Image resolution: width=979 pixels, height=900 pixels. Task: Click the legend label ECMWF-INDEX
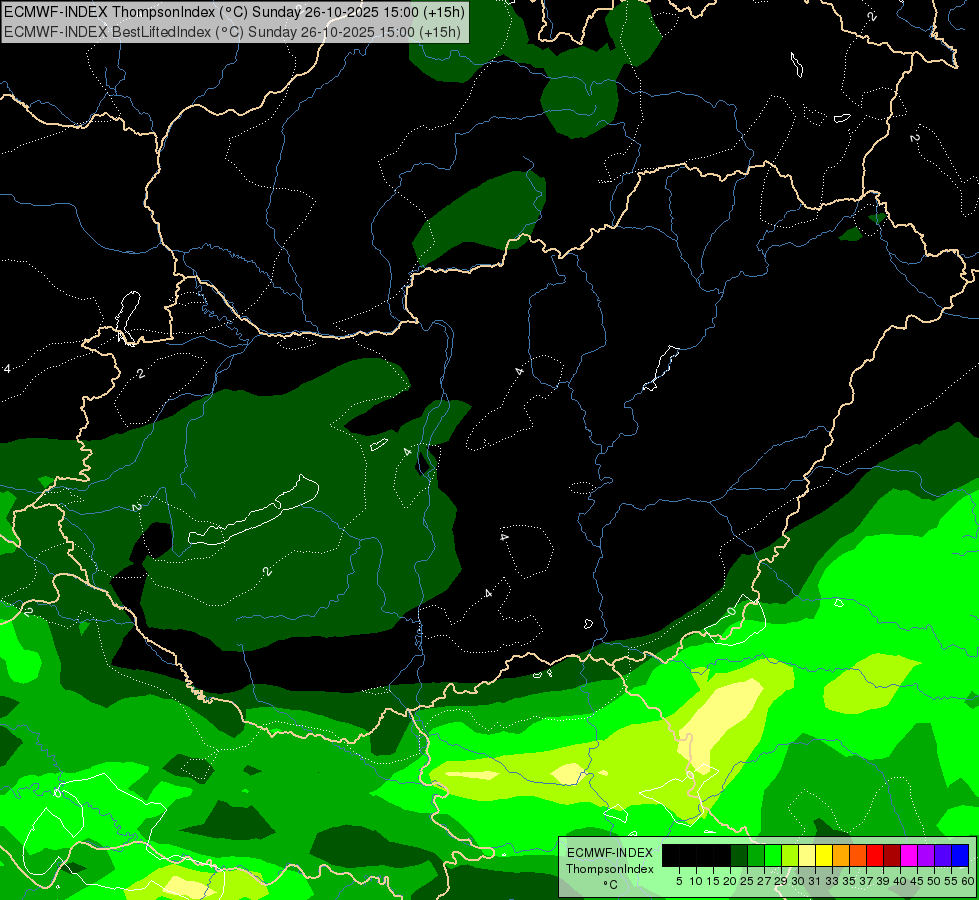click(610, 853)
